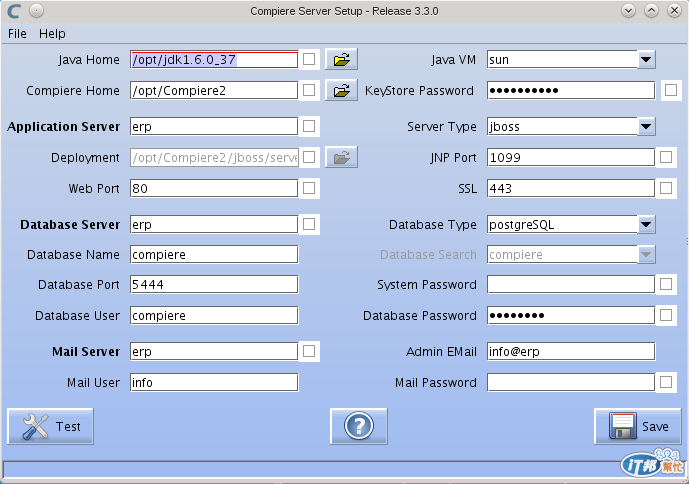Image resolution: width=689 pixels, height=484 pixels.
Task: Open the Deployment folder browser
Action: pyautogui.click(x=341, y=157)
